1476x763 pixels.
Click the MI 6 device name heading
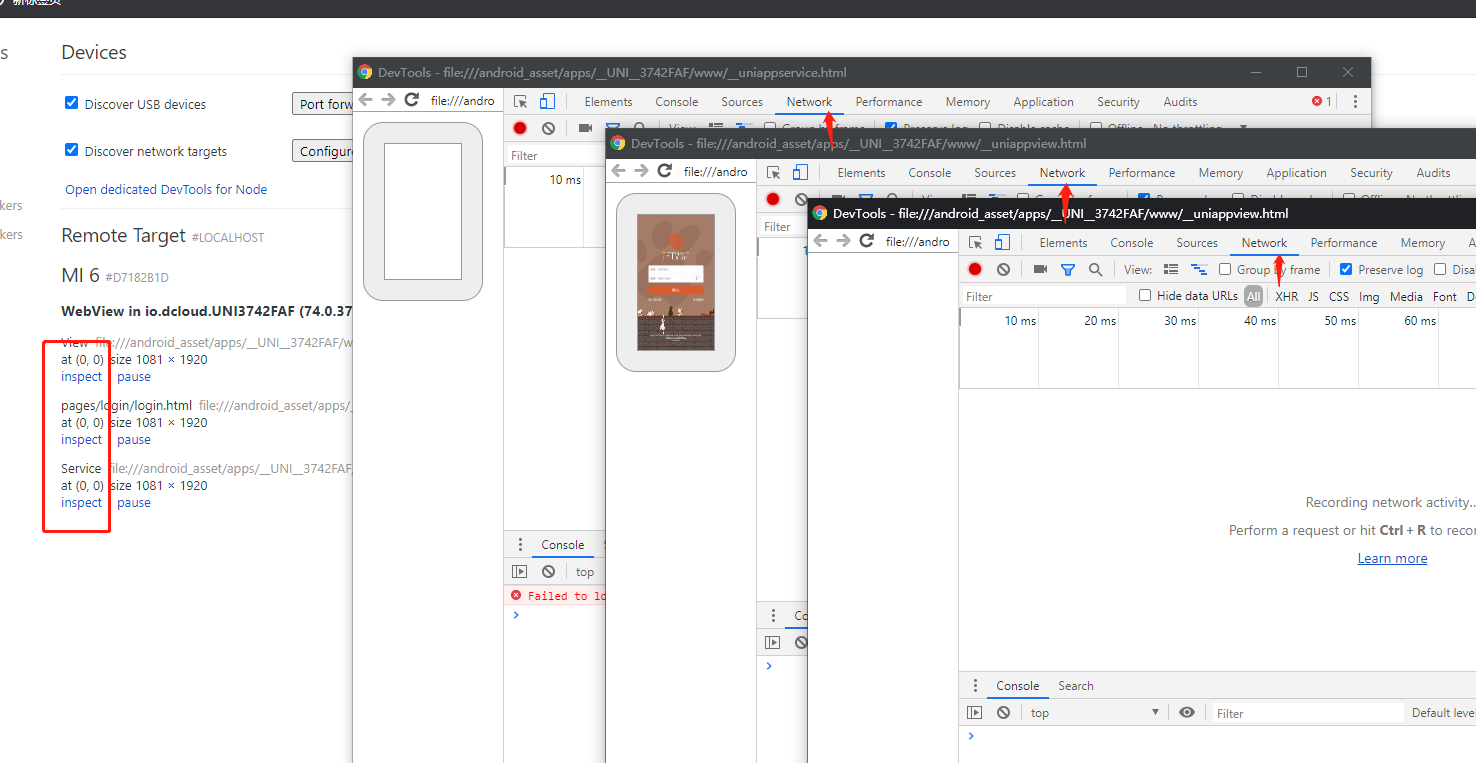pyautogui.click(x=80, y=275)
